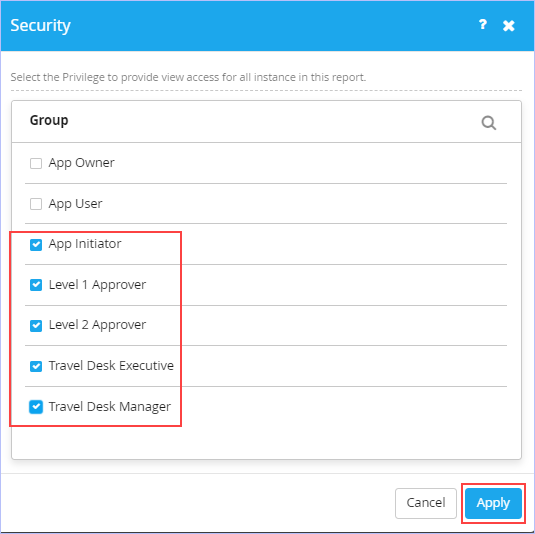Close the Security dialog with the X icon

(x=508, y=26)
